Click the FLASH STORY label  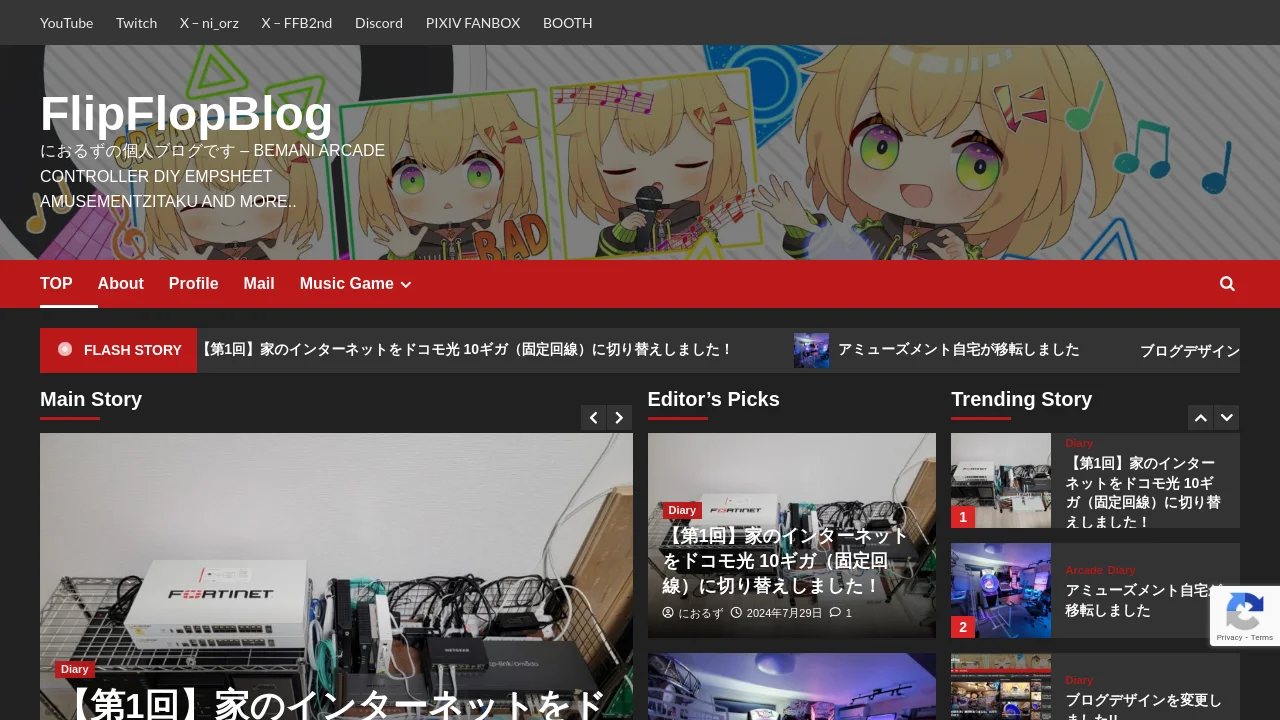[133, 350]
